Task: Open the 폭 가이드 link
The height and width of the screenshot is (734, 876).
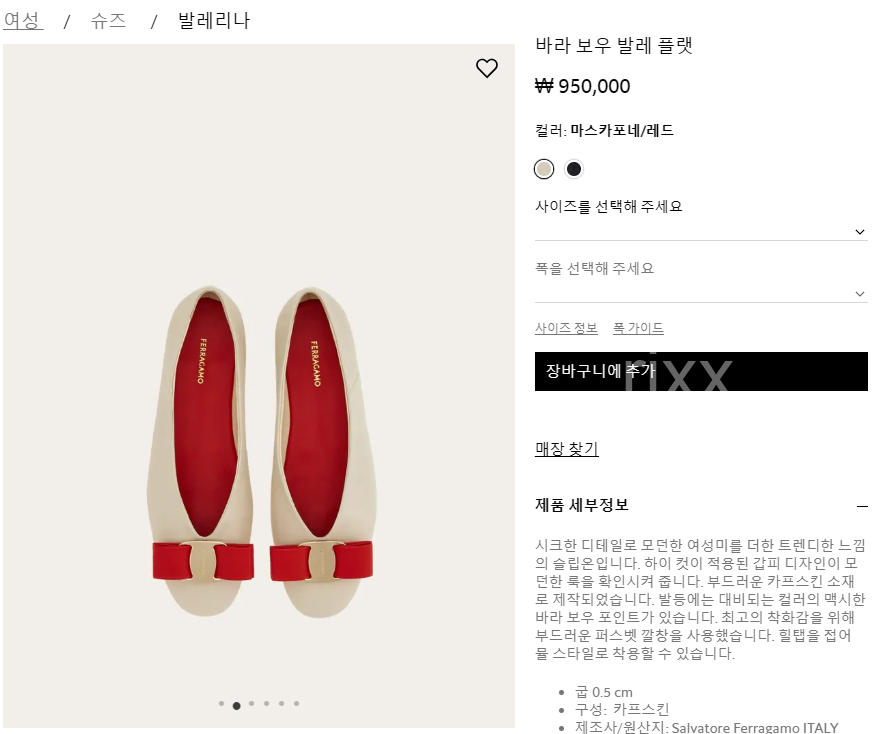Action: pos(638,329)
